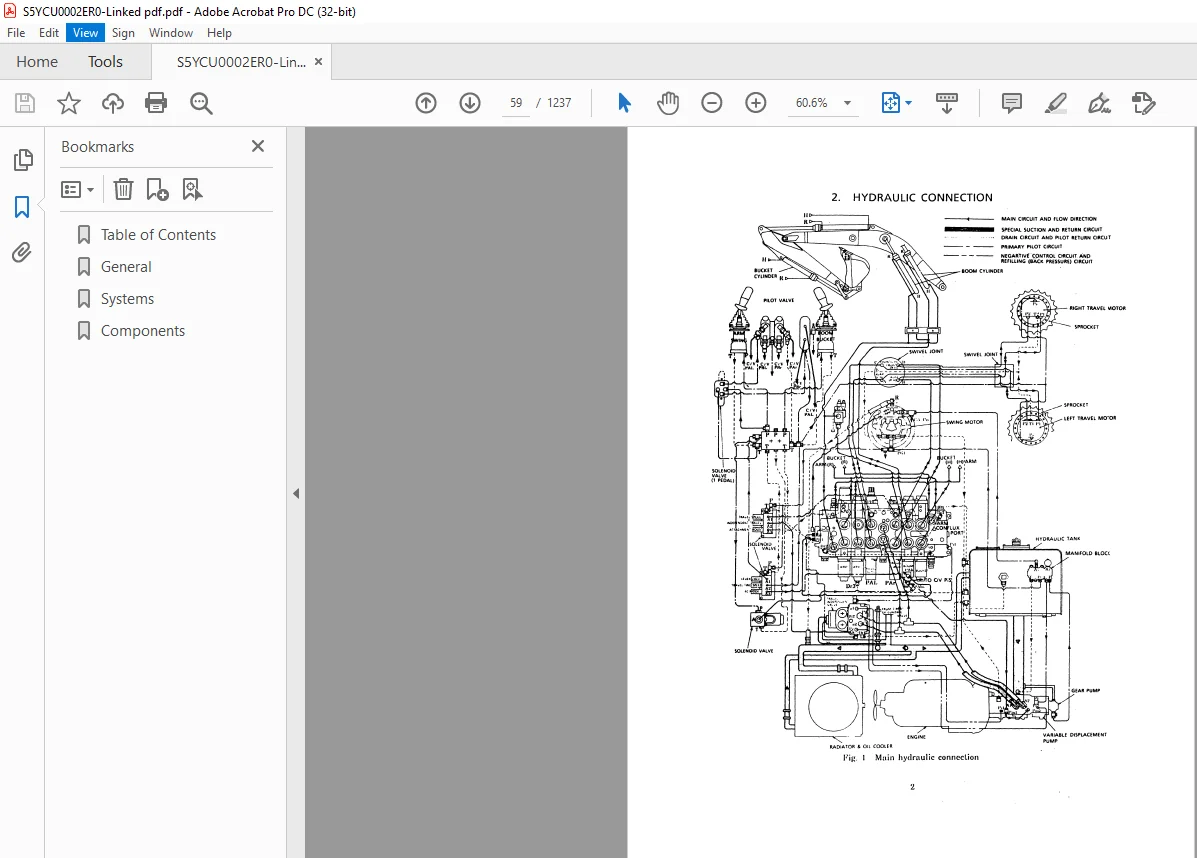The width and height of the screenshot is (1197, 858).
Task: Add document to starred favorites
Action: 69,103
